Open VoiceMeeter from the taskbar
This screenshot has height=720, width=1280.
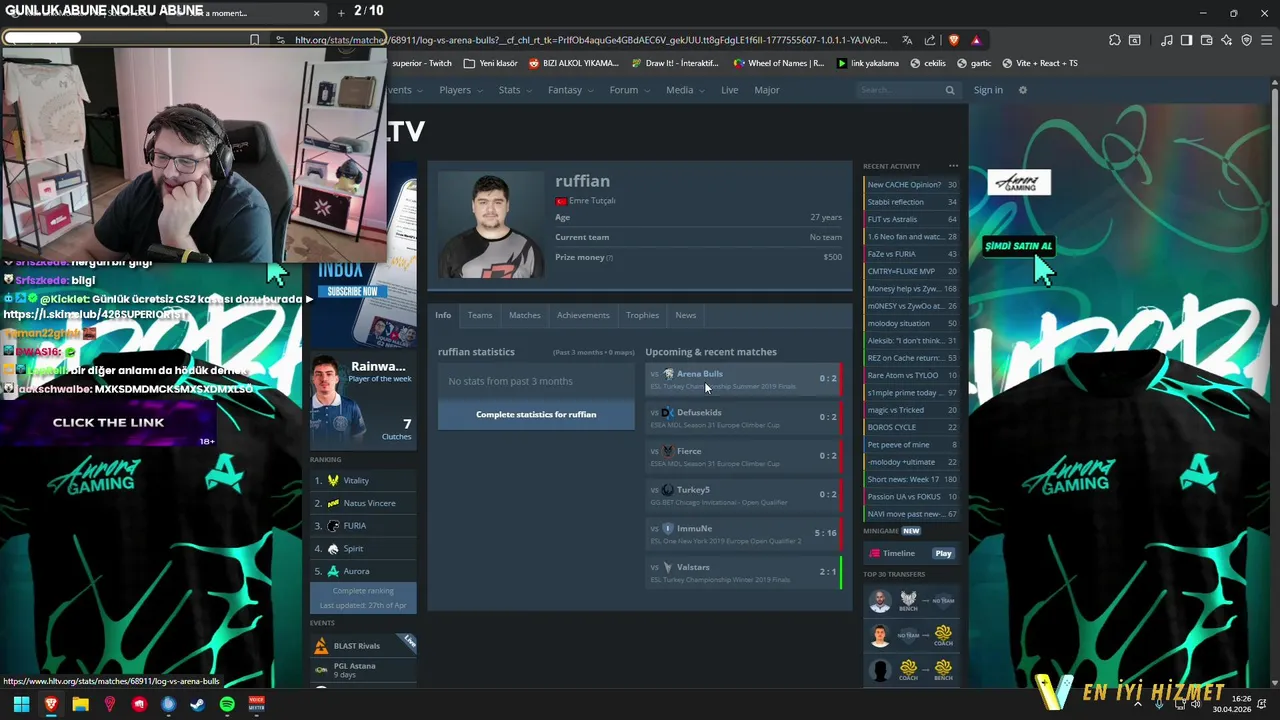(256, 704)
